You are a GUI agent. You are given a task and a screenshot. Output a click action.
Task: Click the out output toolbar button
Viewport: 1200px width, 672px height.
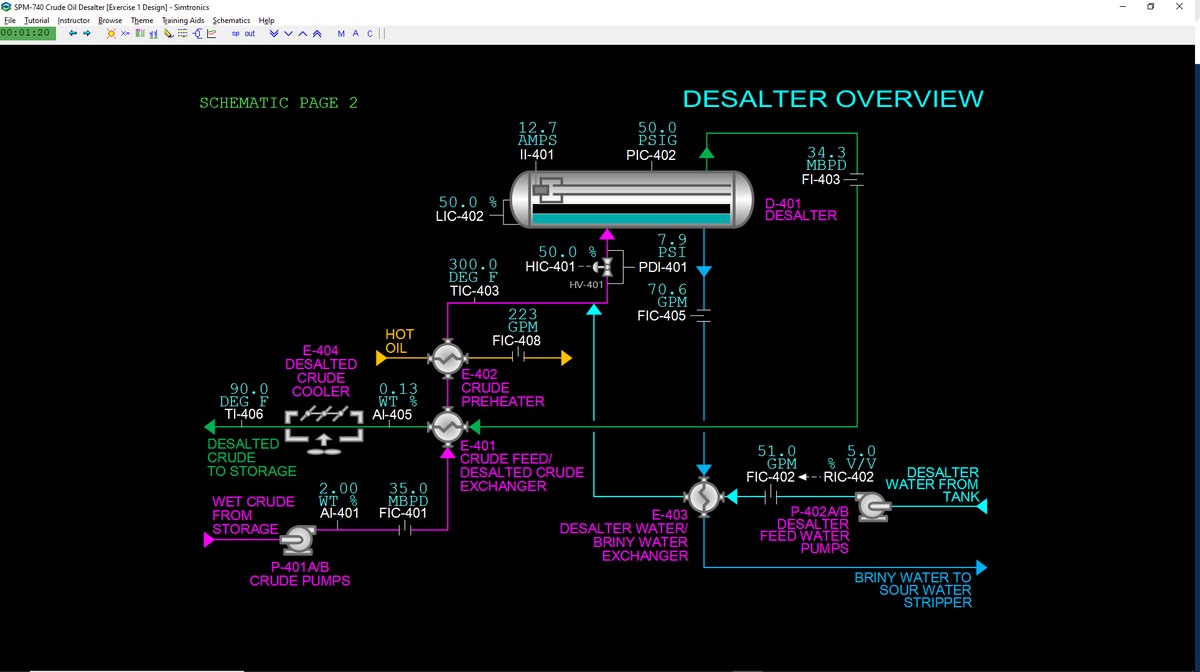tap(250, 33)
